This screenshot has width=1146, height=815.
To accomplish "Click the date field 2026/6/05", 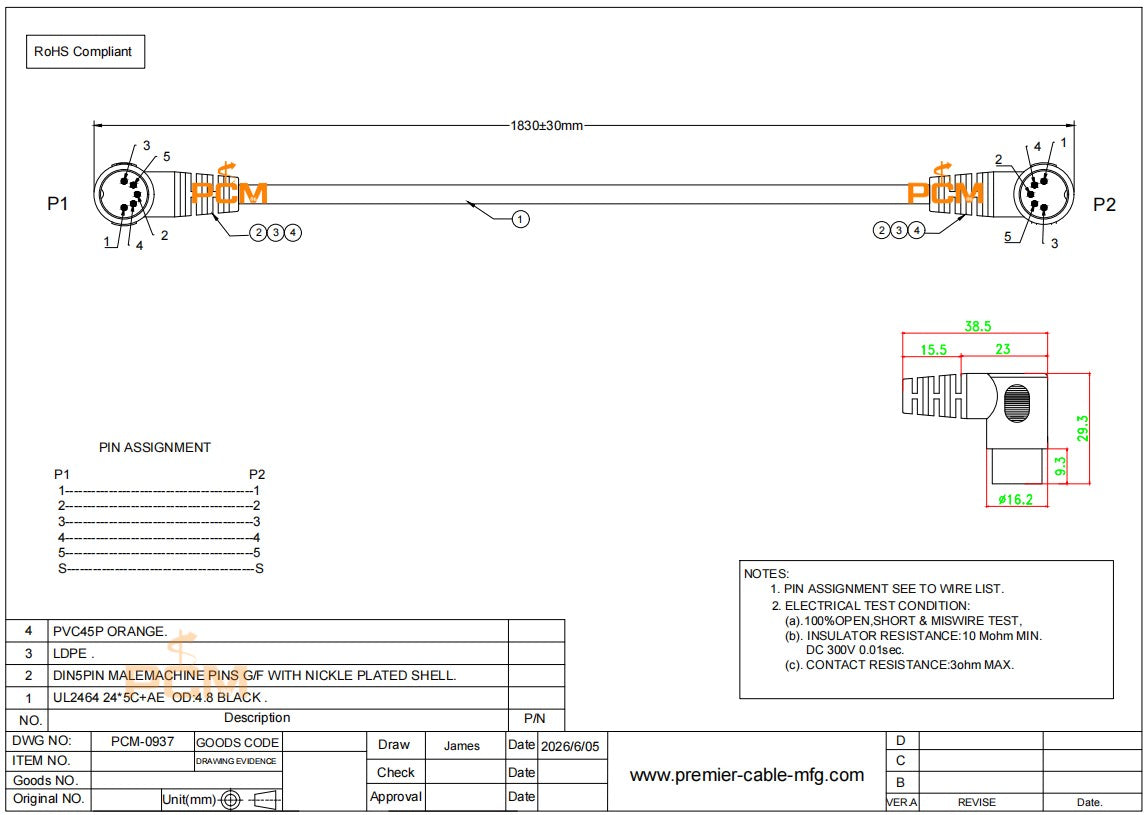I will coord(570,746).
